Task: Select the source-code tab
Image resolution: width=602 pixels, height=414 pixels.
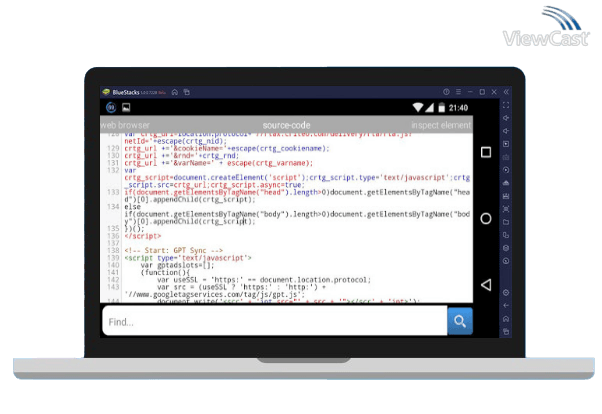Action: tap(286, 125)
